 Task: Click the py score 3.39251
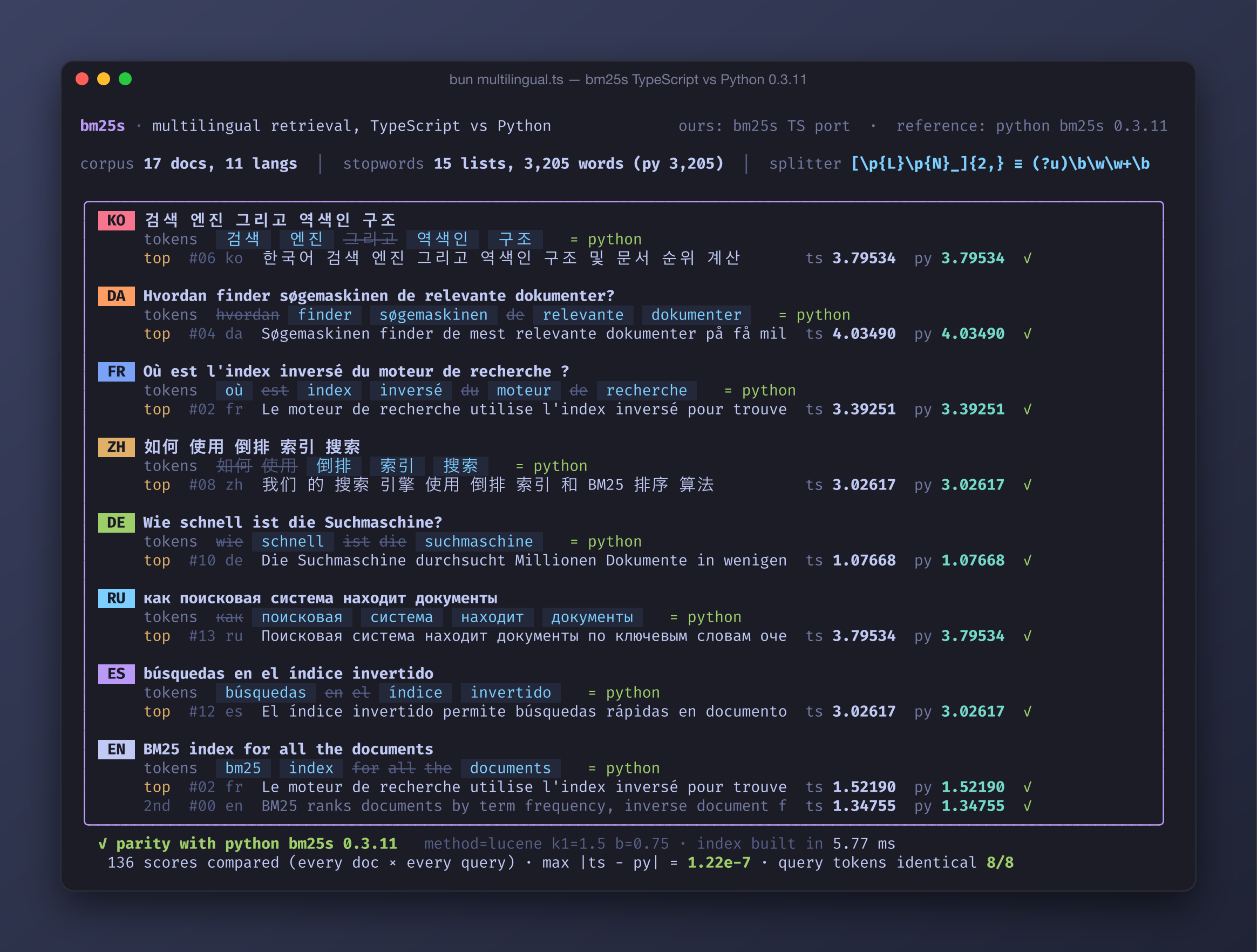tap(973, 409)
